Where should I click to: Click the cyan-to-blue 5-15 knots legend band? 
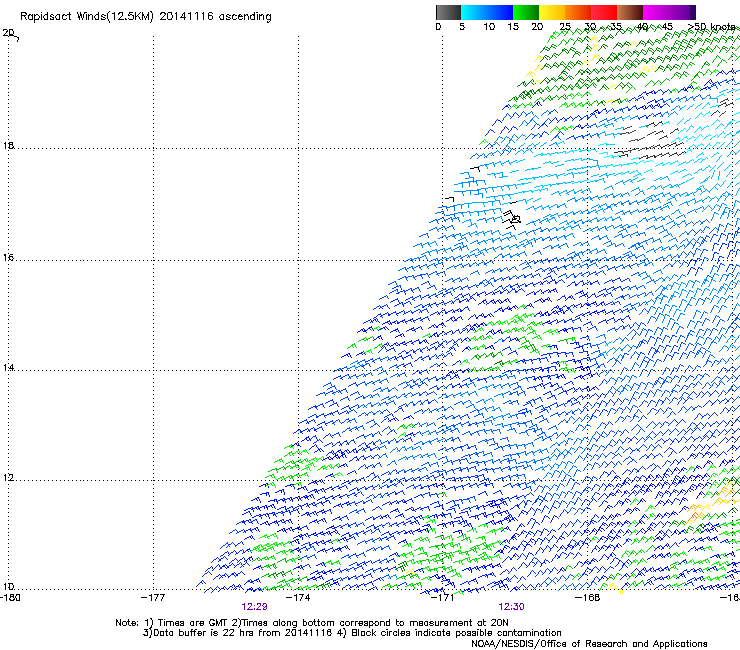pyautogui.click(x=487, y=12)
